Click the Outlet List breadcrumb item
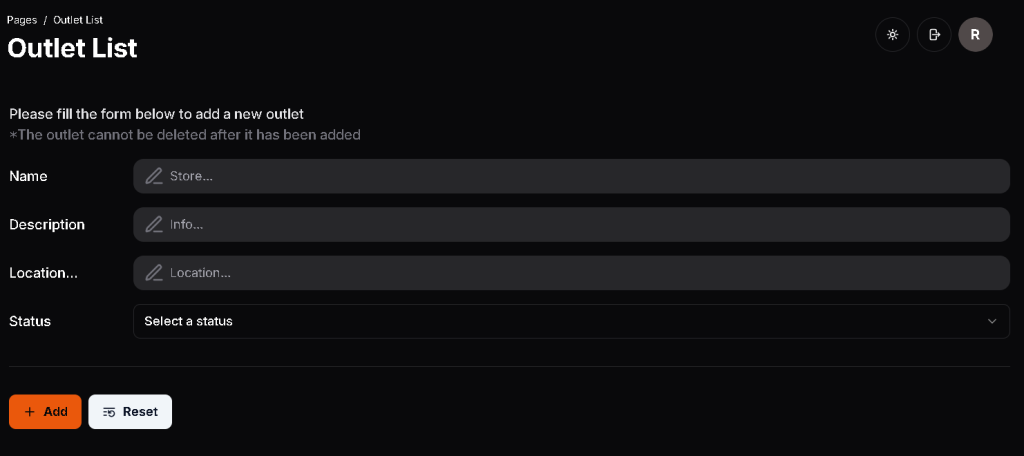Screen dimensions: 1024x456 click(78, 20)
